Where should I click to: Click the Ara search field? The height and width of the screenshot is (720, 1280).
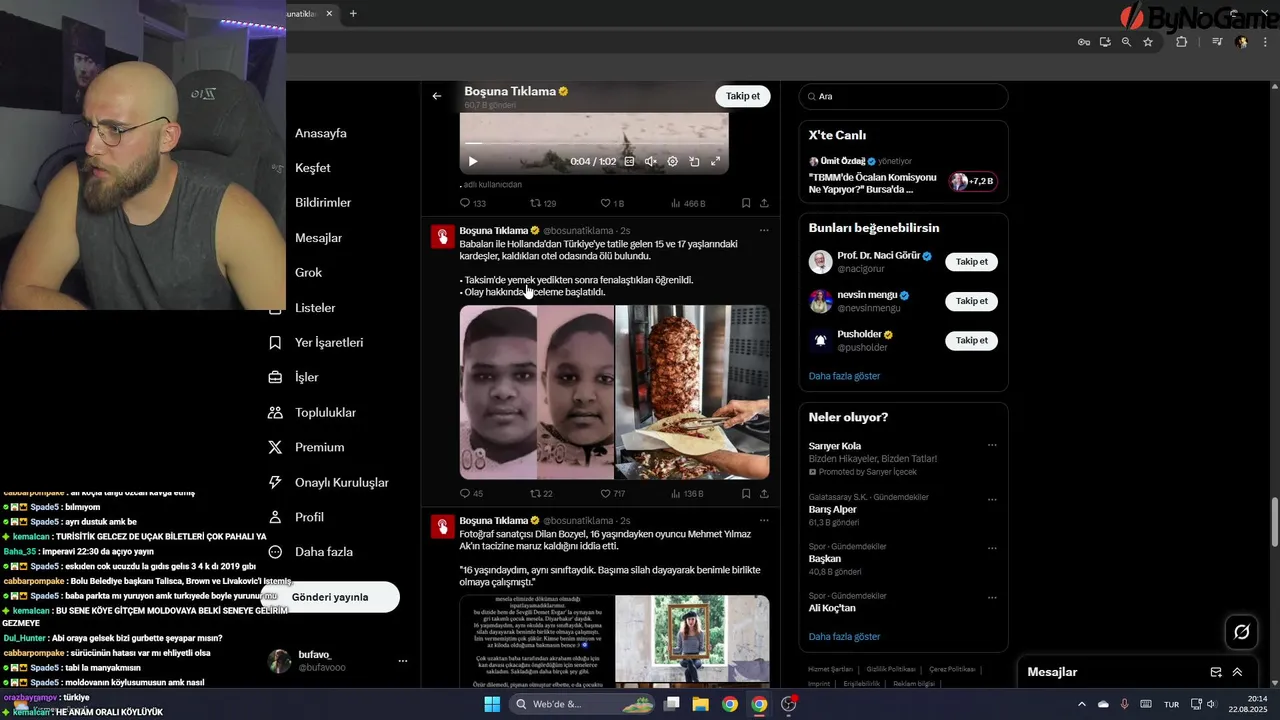click(903, 96)
